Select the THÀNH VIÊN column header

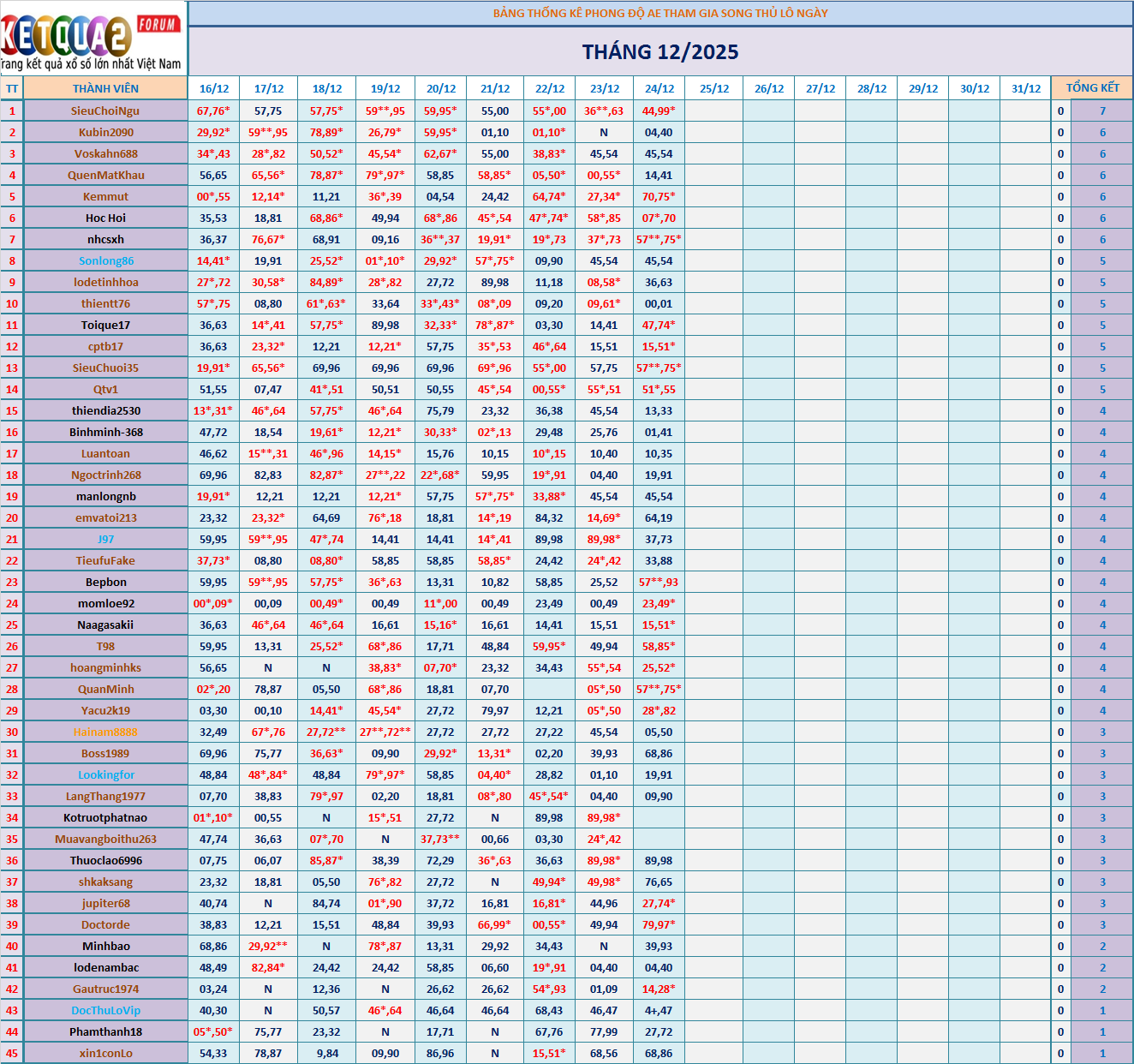(x=105, y=88)
